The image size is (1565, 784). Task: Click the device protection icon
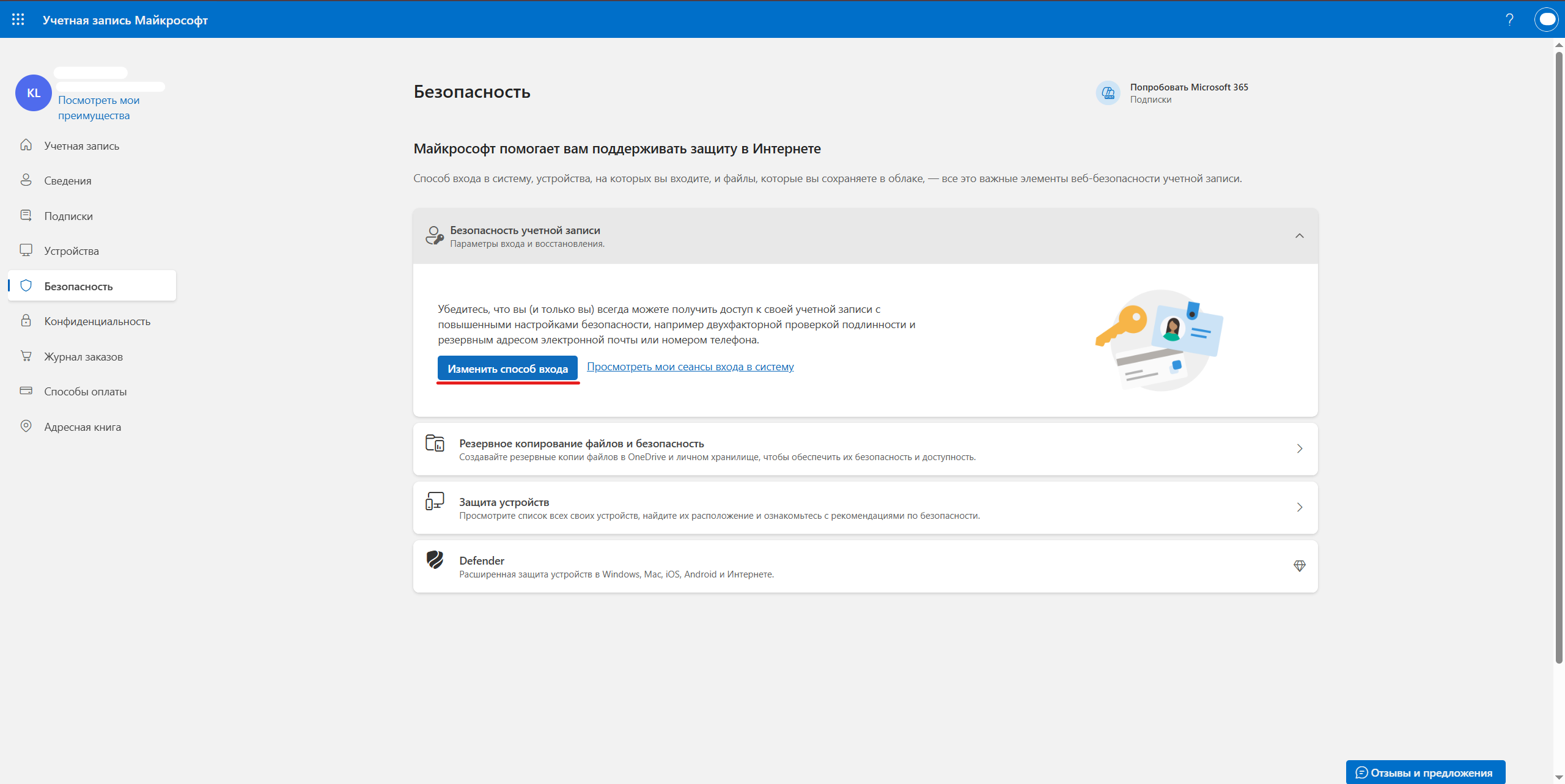[435, 502]
